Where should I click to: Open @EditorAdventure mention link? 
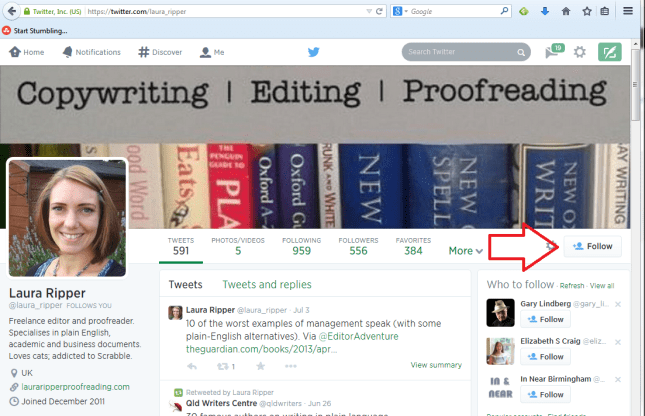click(359, 336)
